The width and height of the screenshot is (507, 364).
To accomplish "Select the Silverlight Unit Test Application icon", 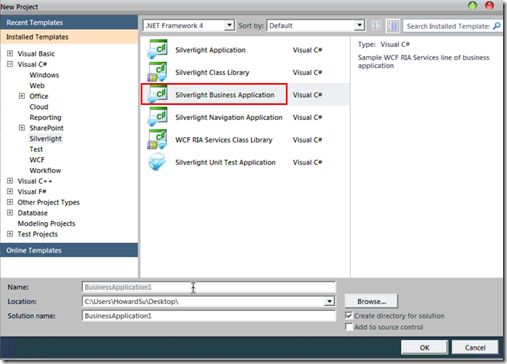I will pyautogui.click(x=157, y=162).
